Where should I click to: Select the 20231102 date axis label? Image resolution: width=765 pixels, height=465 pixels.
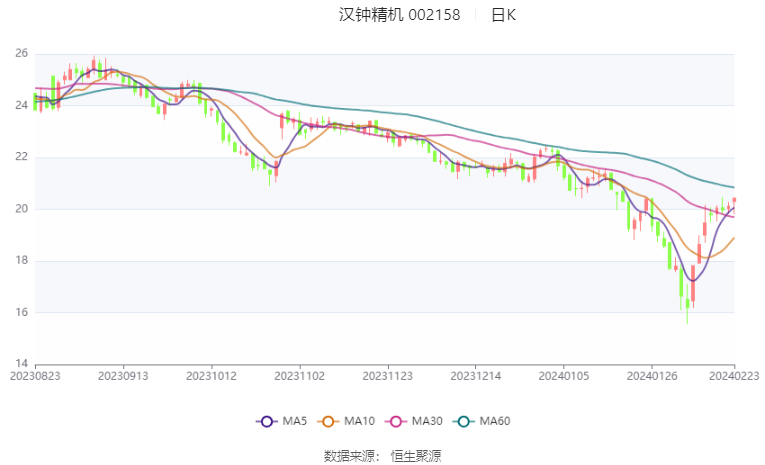pyautogui.click(x=300, y=376)
